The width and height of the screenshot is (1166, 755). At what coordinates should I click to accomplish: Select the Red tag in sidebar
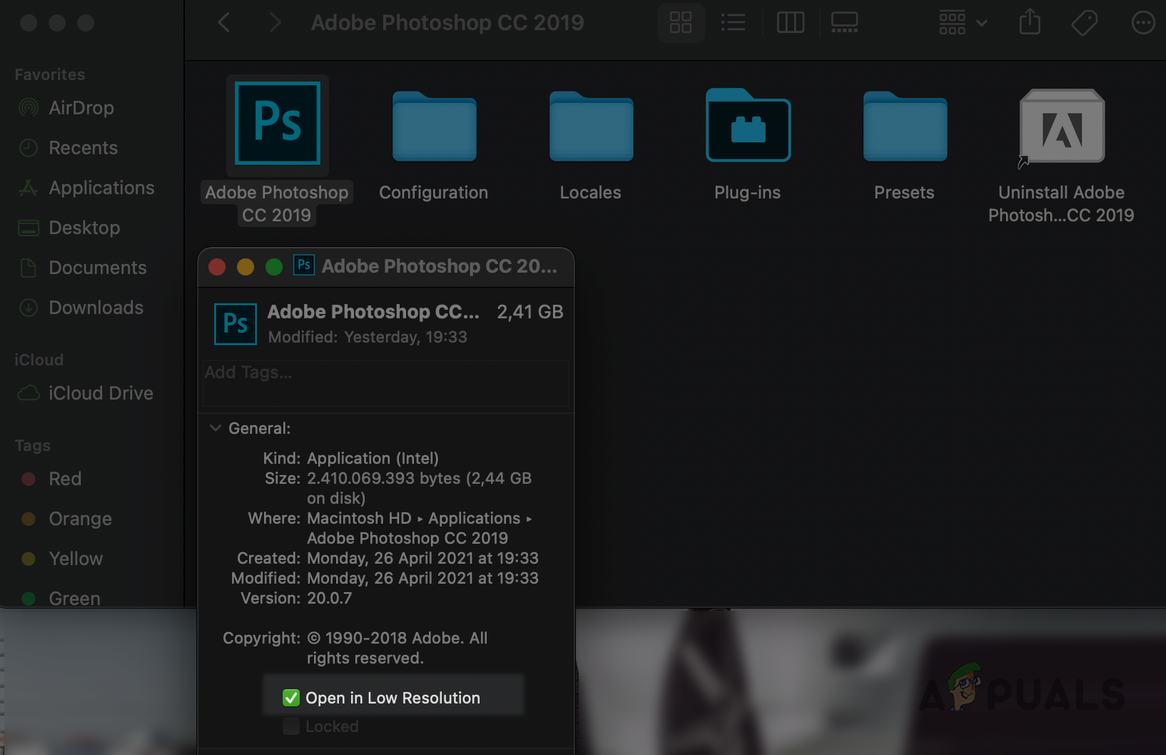pos(65,479)
